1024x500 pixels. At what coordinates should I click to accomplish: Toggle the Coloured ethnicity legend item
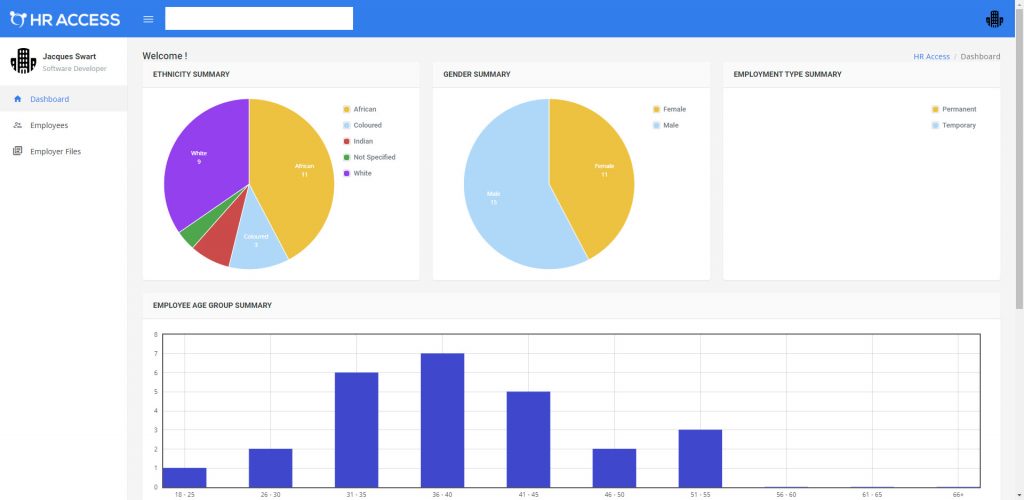pyautogui.click(x=362, y=125)
